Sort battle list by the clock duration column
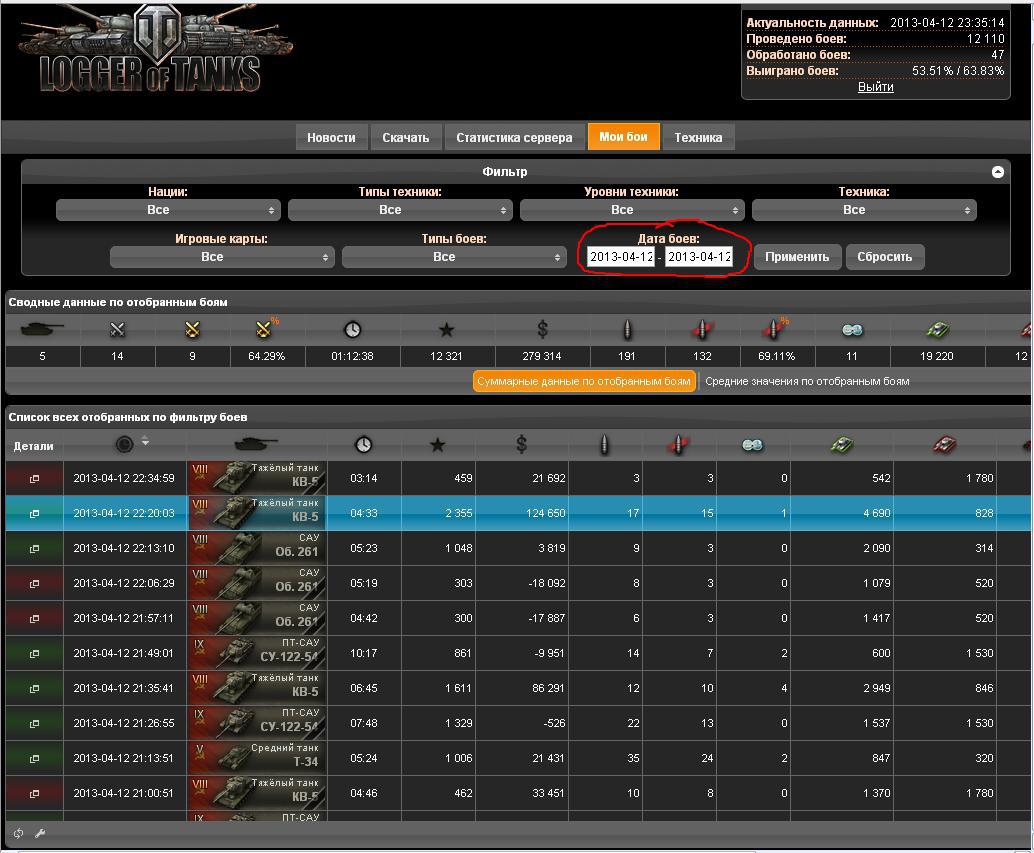 point(363,445)
